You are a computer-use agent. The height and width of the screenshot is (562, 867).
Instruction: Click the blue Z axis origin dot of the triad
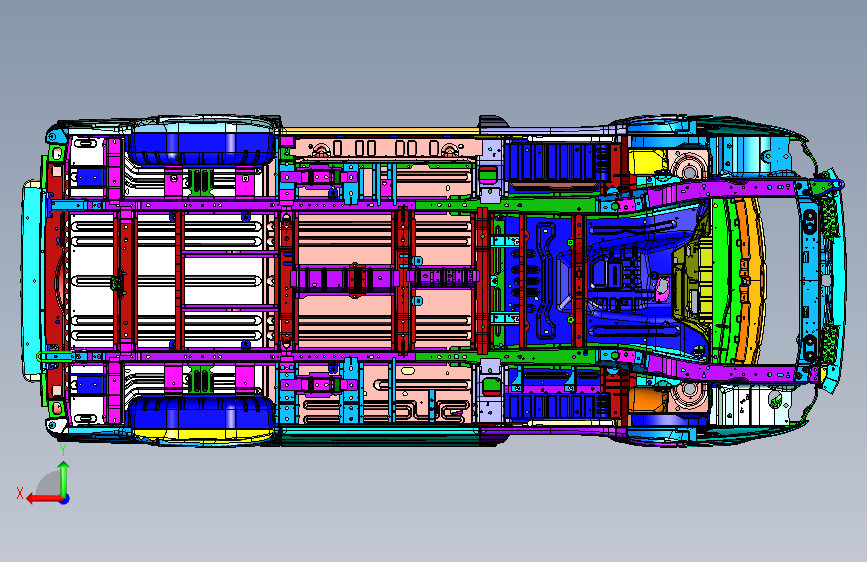coord(65,499)
